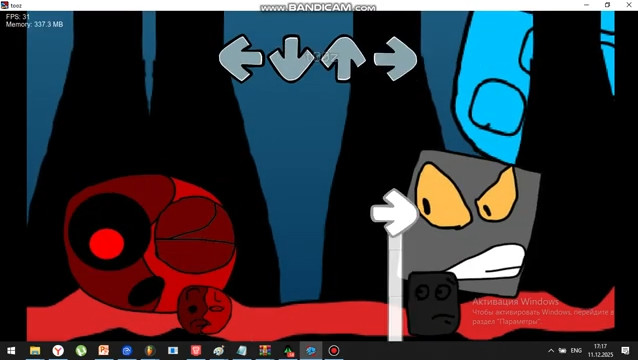Close the tooz game window
Image resolution: width=638 pixels, height=360 pixels.
[628, 5]
